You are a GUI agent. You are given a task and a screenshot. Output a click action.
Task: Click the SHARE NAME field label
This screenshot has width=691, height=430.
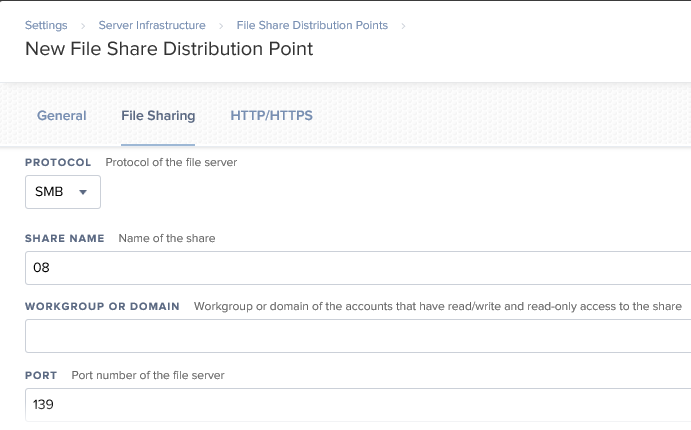65,238
